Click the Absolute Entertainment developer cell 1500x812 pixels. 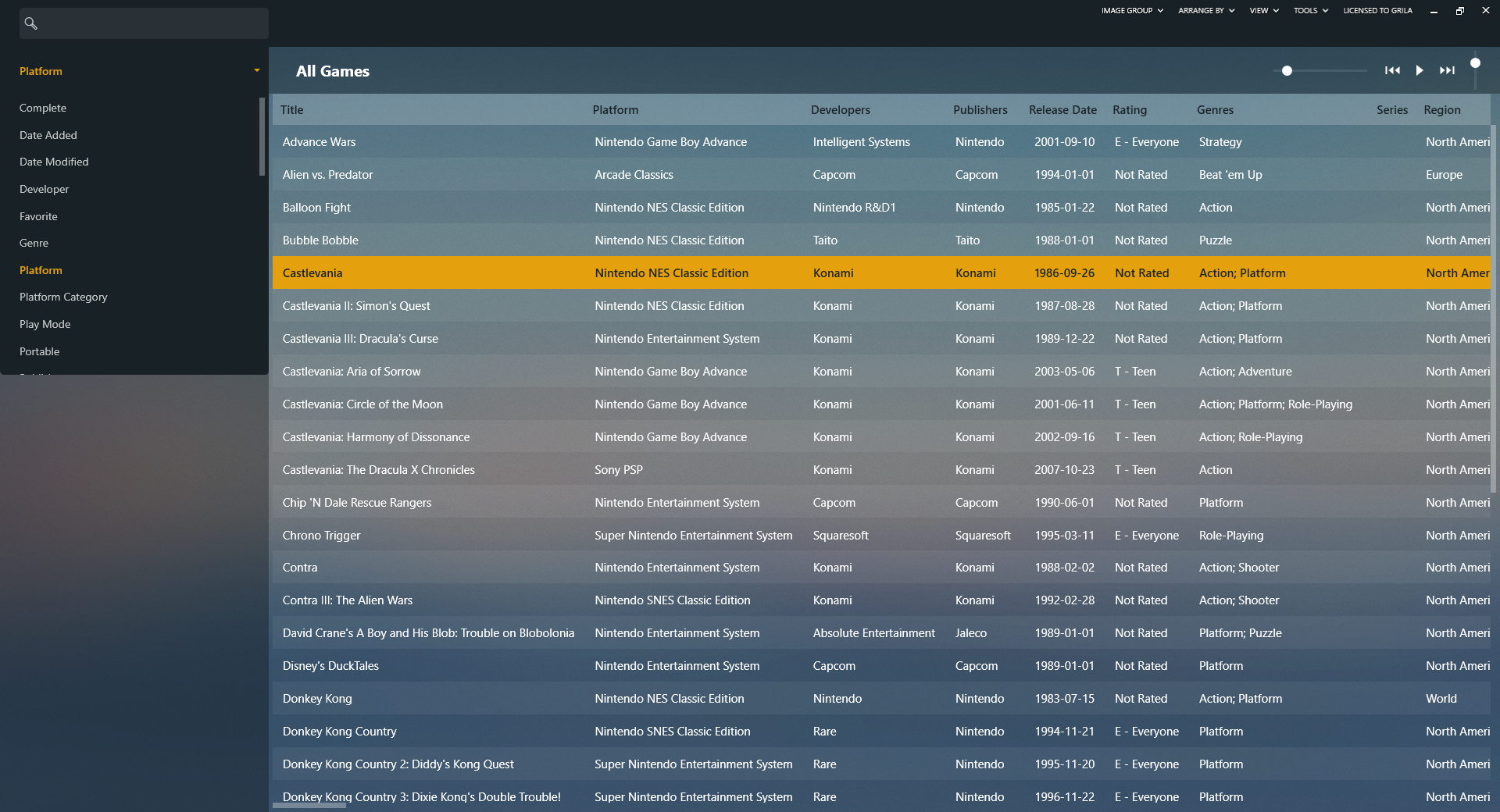coord(873,633)
